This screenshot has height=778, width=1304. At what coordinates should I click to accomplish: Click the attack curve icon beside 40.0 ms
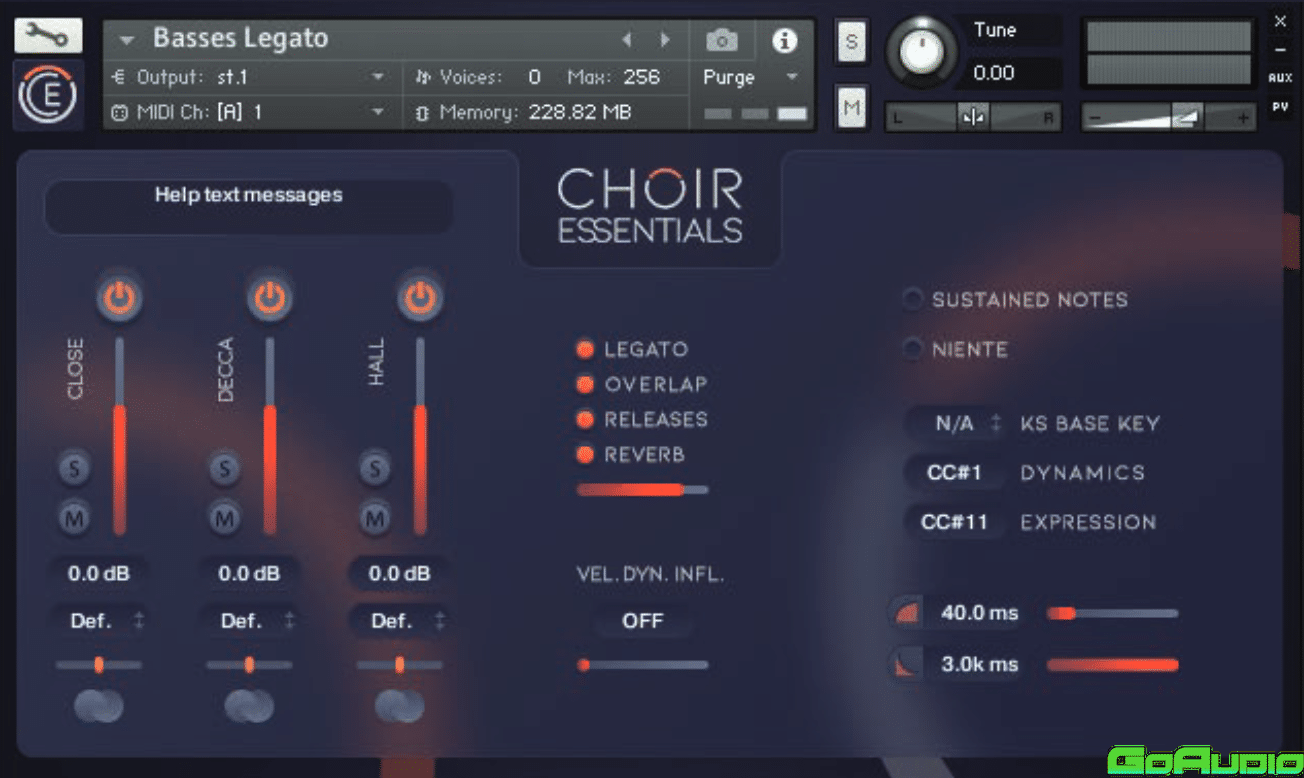[906, 612]
